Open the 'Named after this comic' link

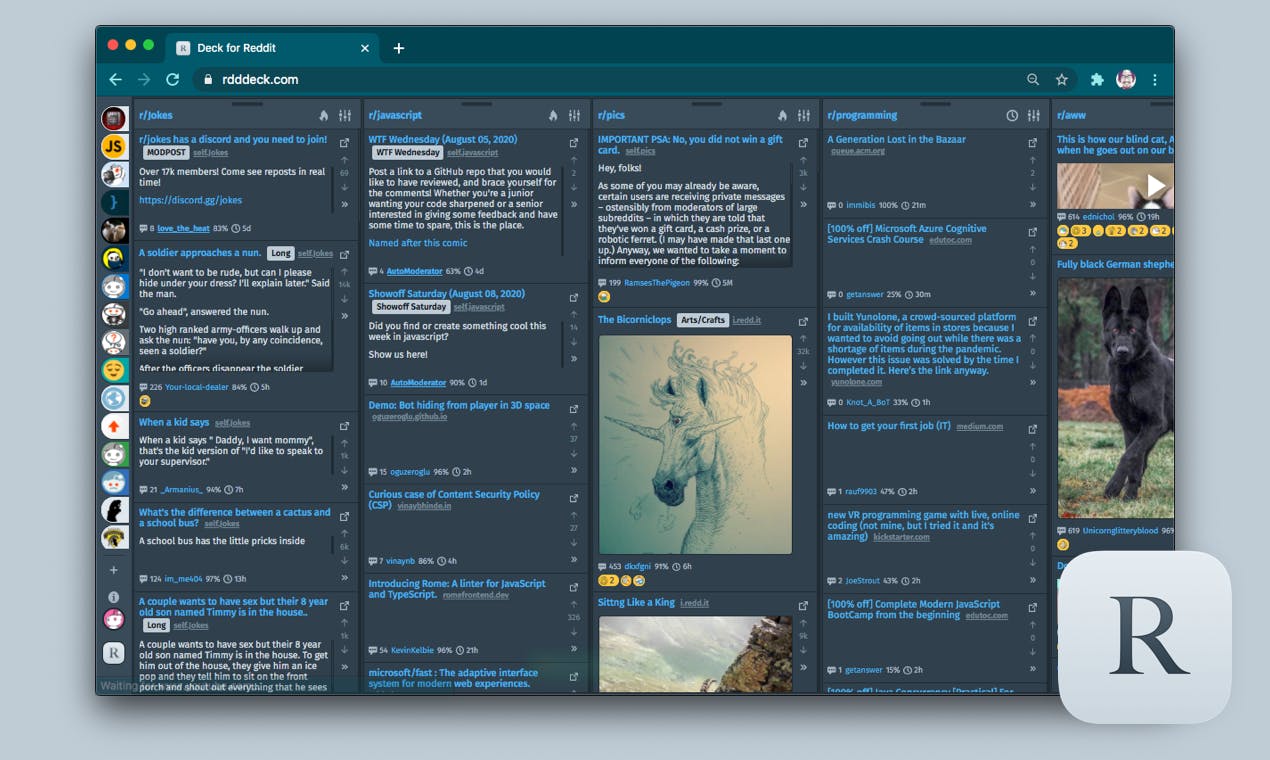417,243
